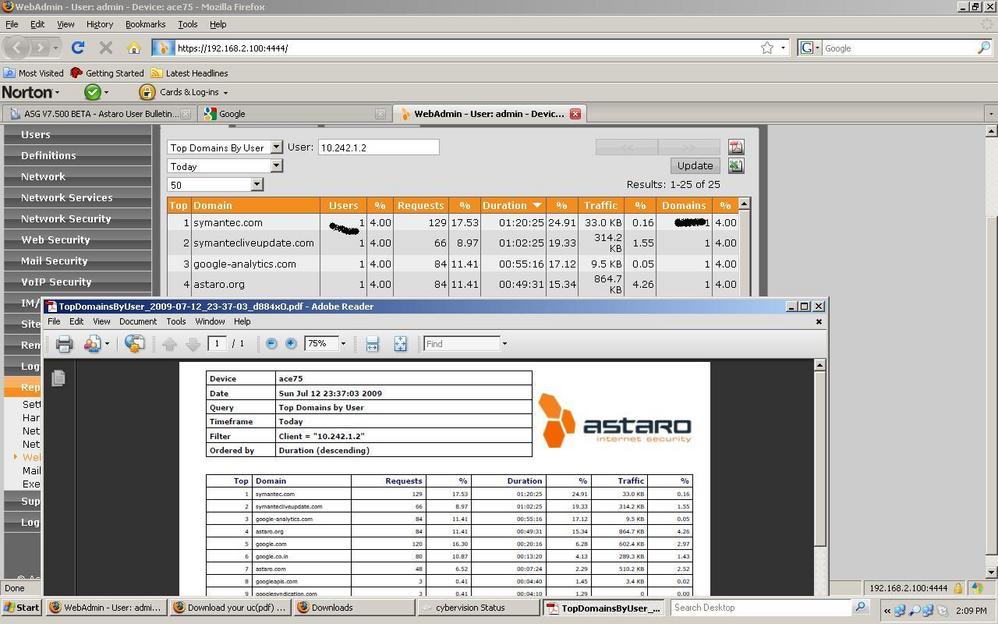The image size is (998, 624).
Task: Open the Adobe Reader zoom percentage dropdown
Action: (x=344, y=344)
